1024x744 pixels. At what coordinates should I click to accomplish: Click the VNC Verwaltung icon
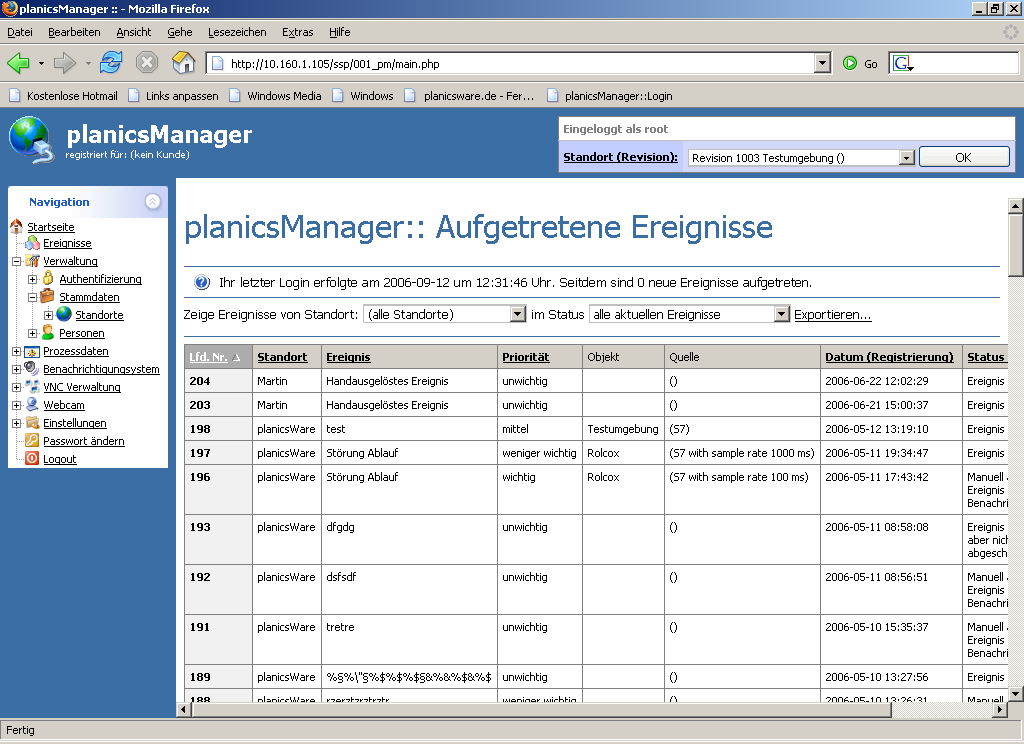click(x=32, y=387)
